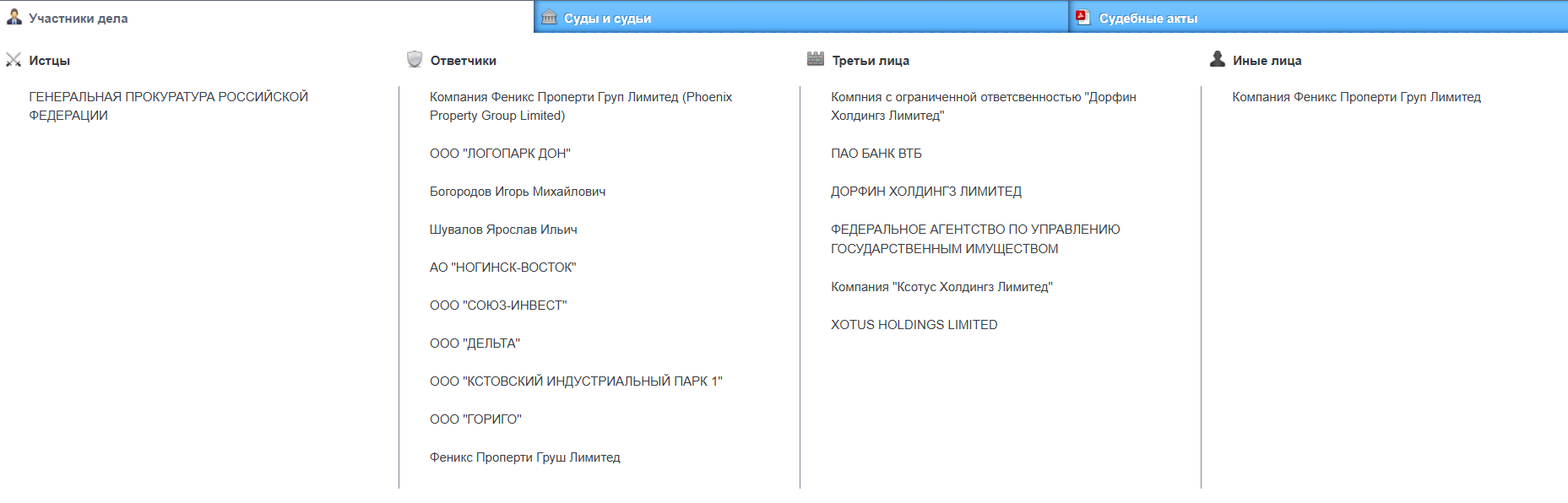Select the Участники дела tab

point(79,19)
